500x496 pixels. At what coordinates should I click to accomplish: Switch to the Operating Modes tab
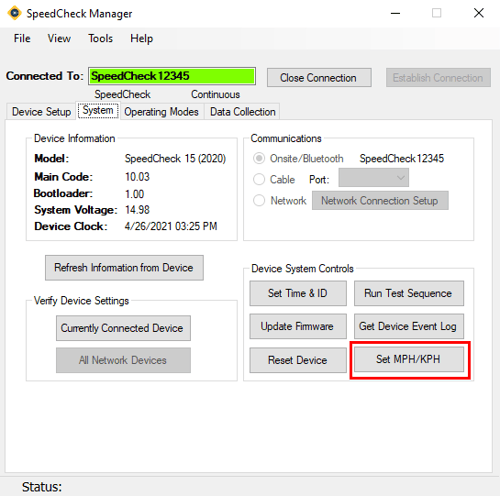click(x=161, y=111)
